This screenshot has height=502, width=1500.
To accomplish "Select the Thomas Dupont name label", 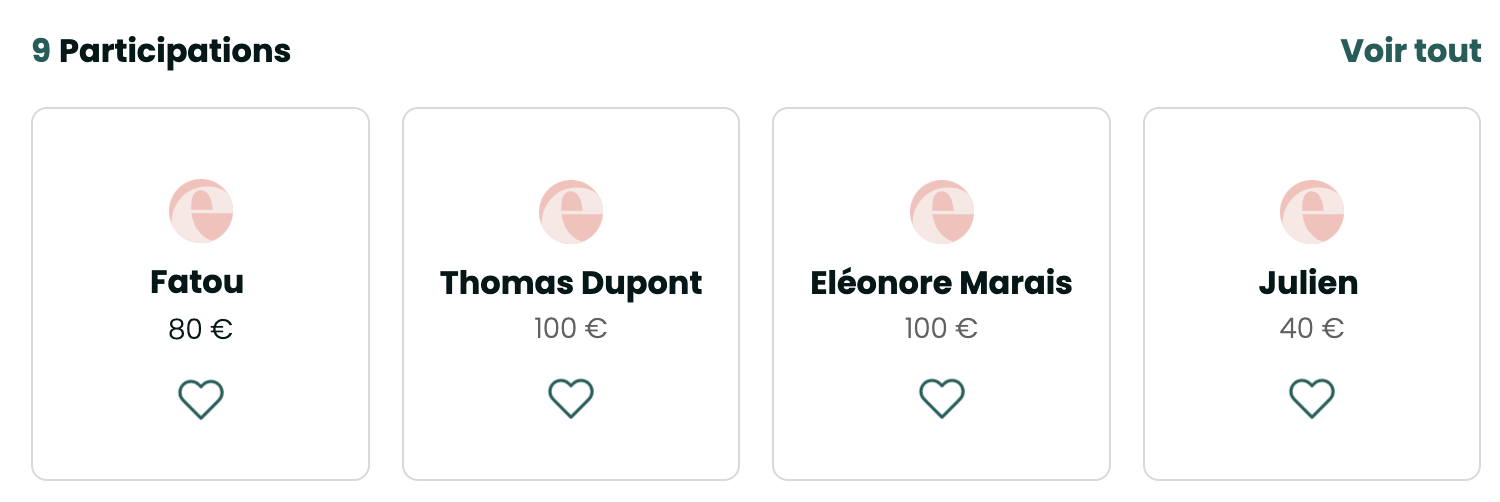I will coord(571,283).
